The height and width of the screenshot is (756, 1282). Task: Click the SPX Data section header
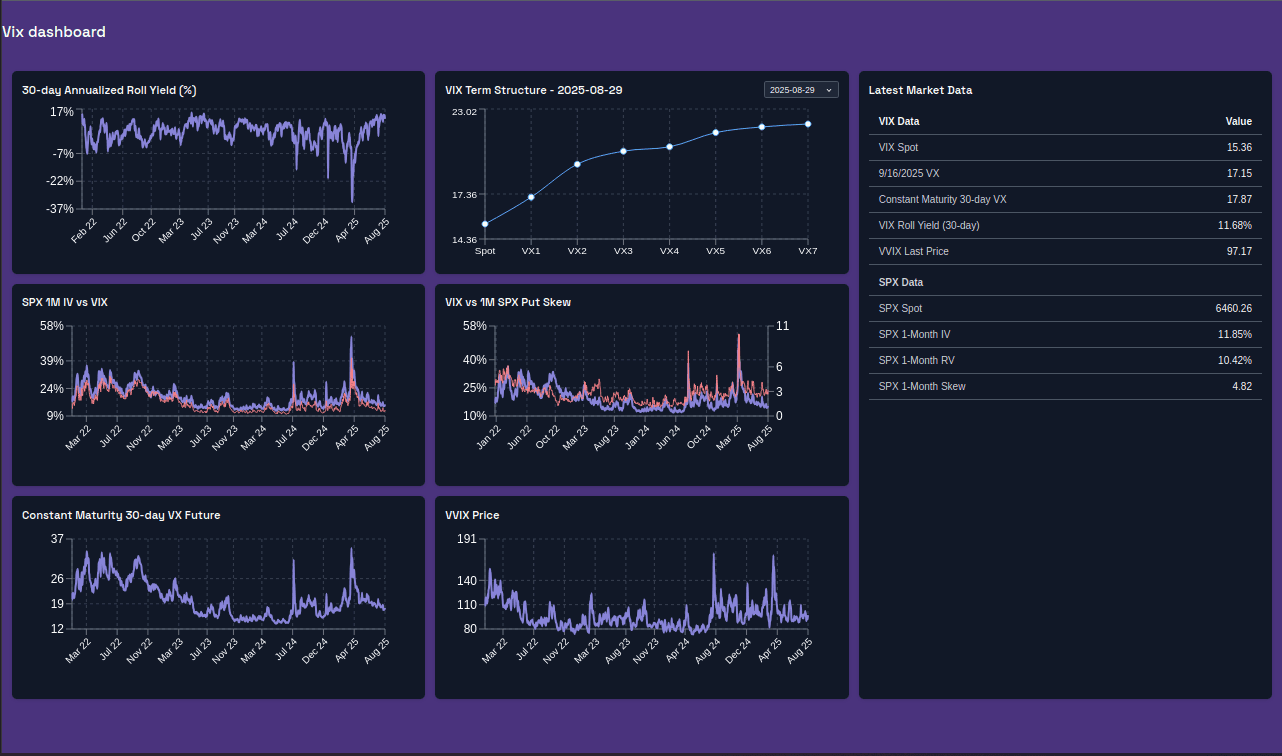[900, 282]
